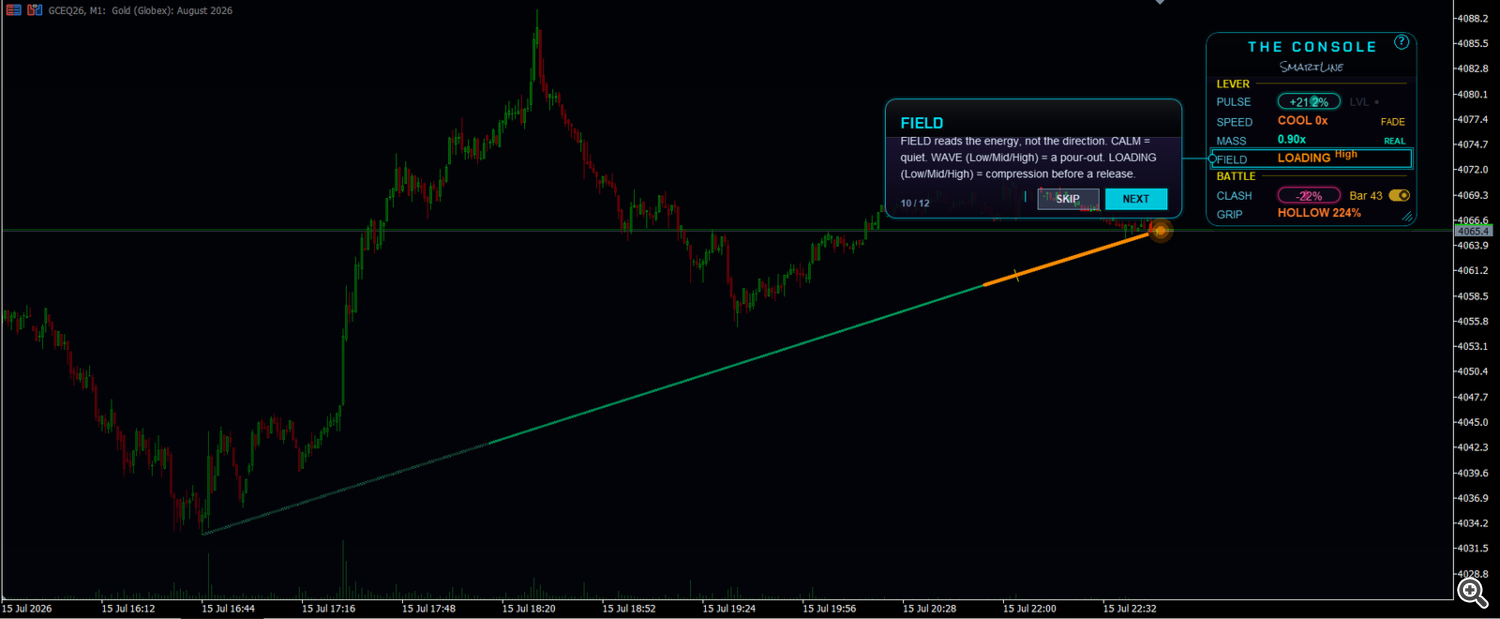The height and width of the screenshot is (619, 1500).
Task: Open The Console help question mark
Action: point(1401,42)
